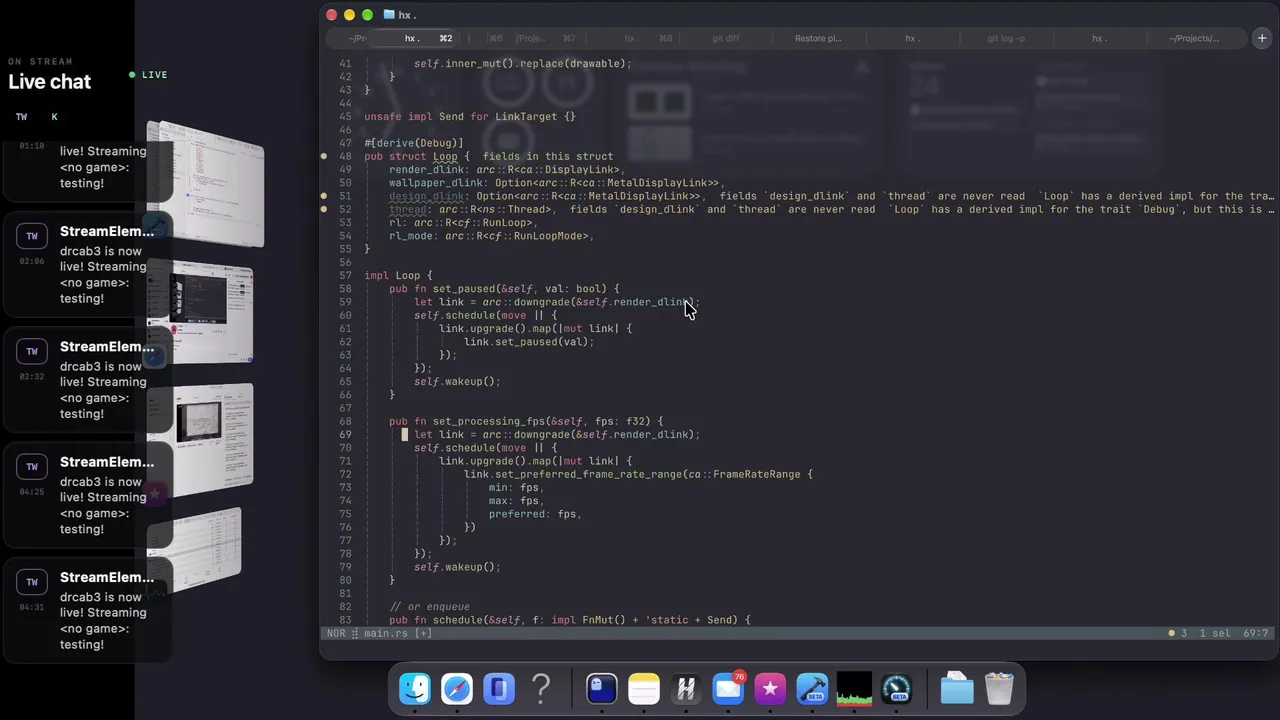1280x720 pixels.
Task: Click 'link.set_paused(val);' on line 62
Action: coord(529,342)
